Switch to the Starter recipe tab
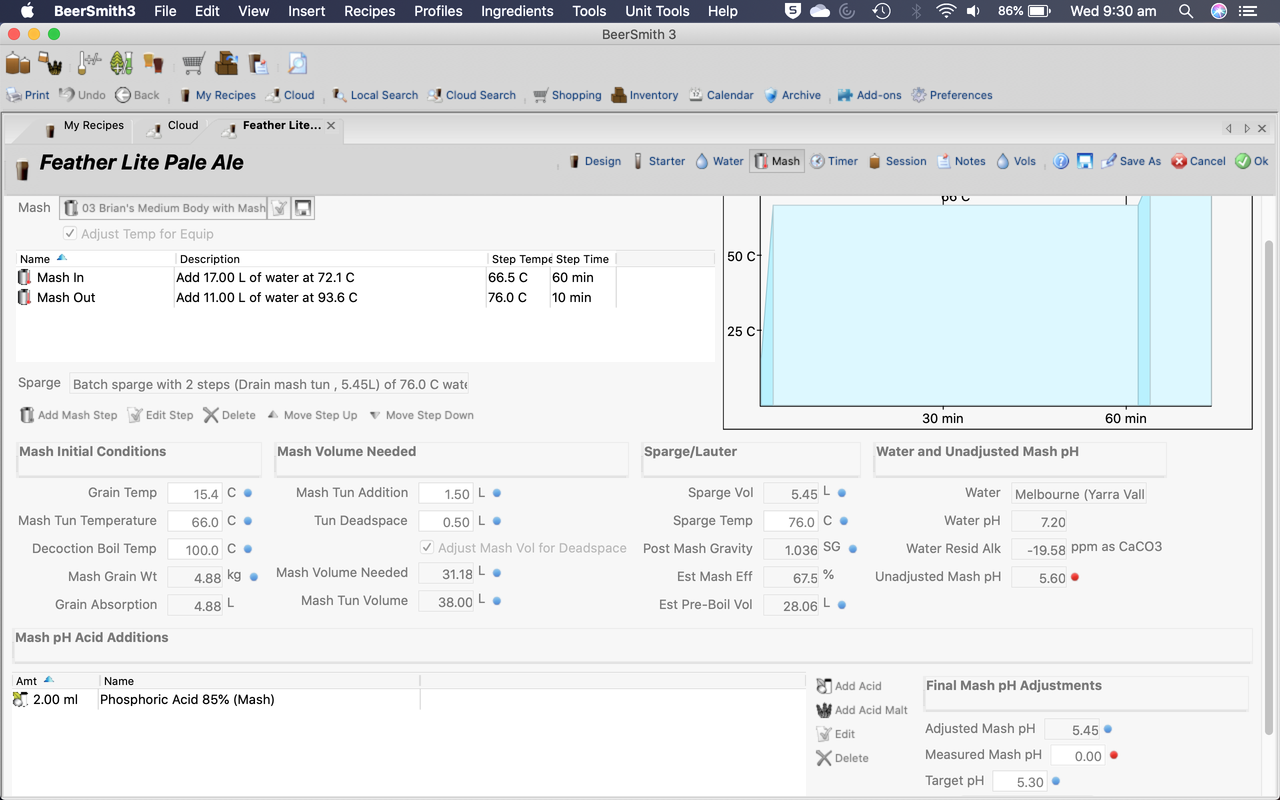Image resolution: width=1280 pixels, height=800 pixels. pyautogui.click(x=658, y=161)
